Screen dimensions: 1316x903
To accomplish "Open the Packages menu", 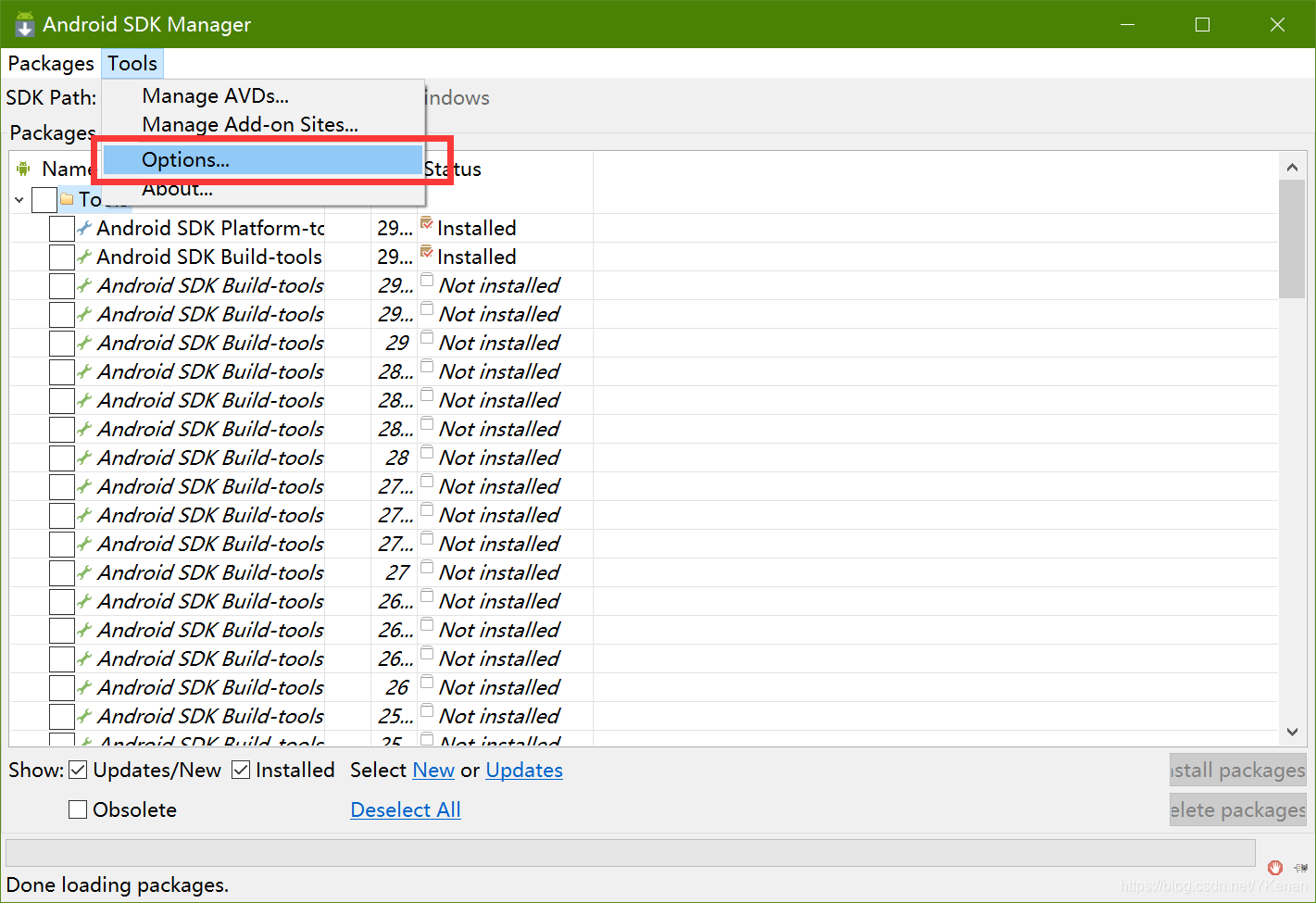I will (x=51, y=63).
